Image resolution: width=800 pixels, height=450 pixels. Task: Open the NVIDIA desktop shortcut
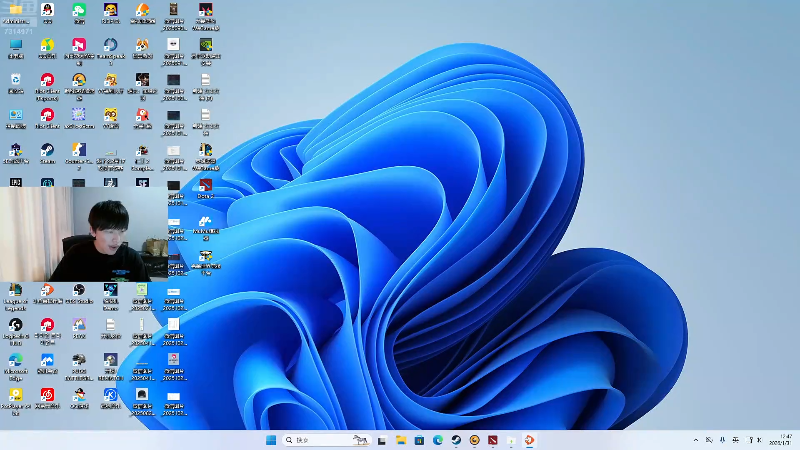click(x=205, y=45)
